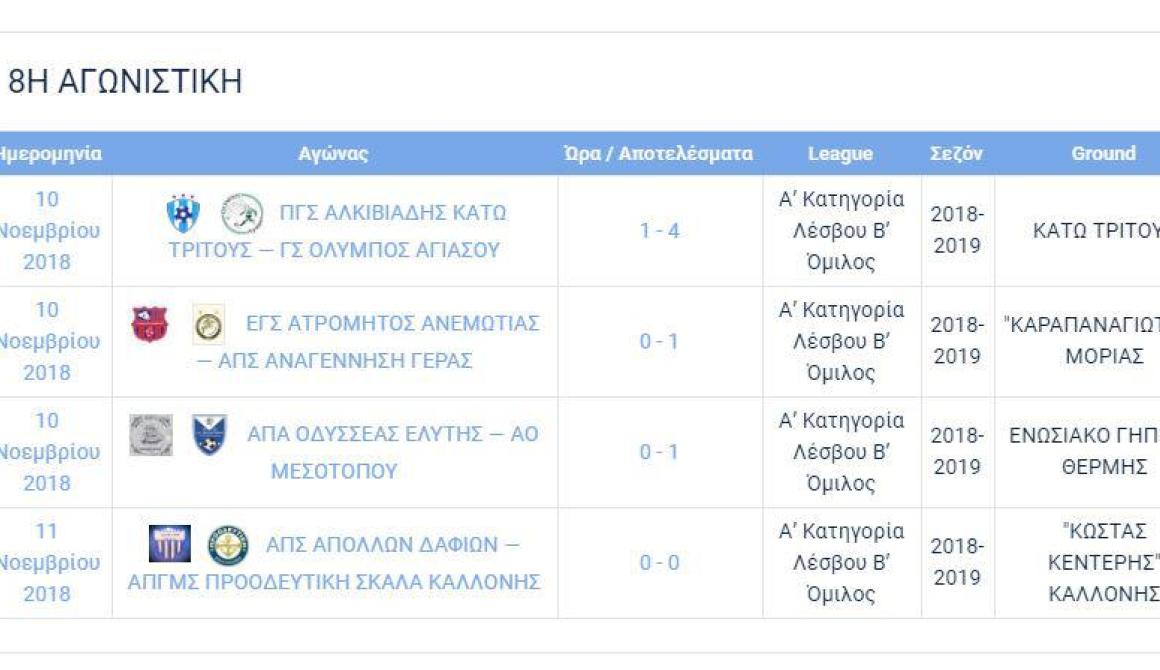Screen dimensions: 1160x670
Task: Click the Ώρα / Αποτελέσματα column header
Action: [658, 154]
